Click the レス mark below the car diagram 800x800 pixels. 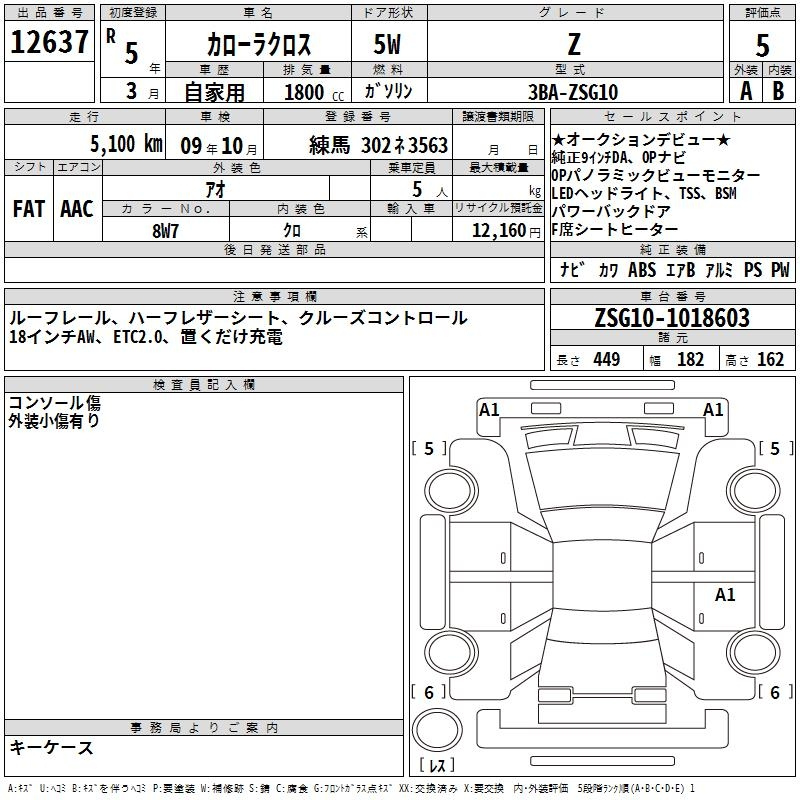438,766
